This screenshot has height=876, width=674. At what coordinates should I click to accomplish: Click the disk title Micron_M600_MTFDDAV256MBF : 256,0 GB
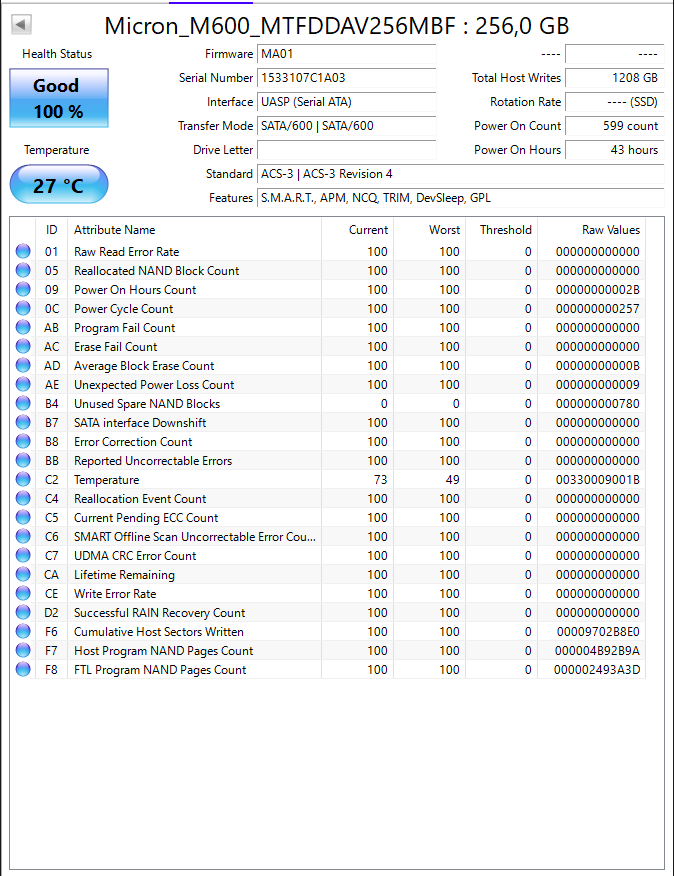click(336, 26)
